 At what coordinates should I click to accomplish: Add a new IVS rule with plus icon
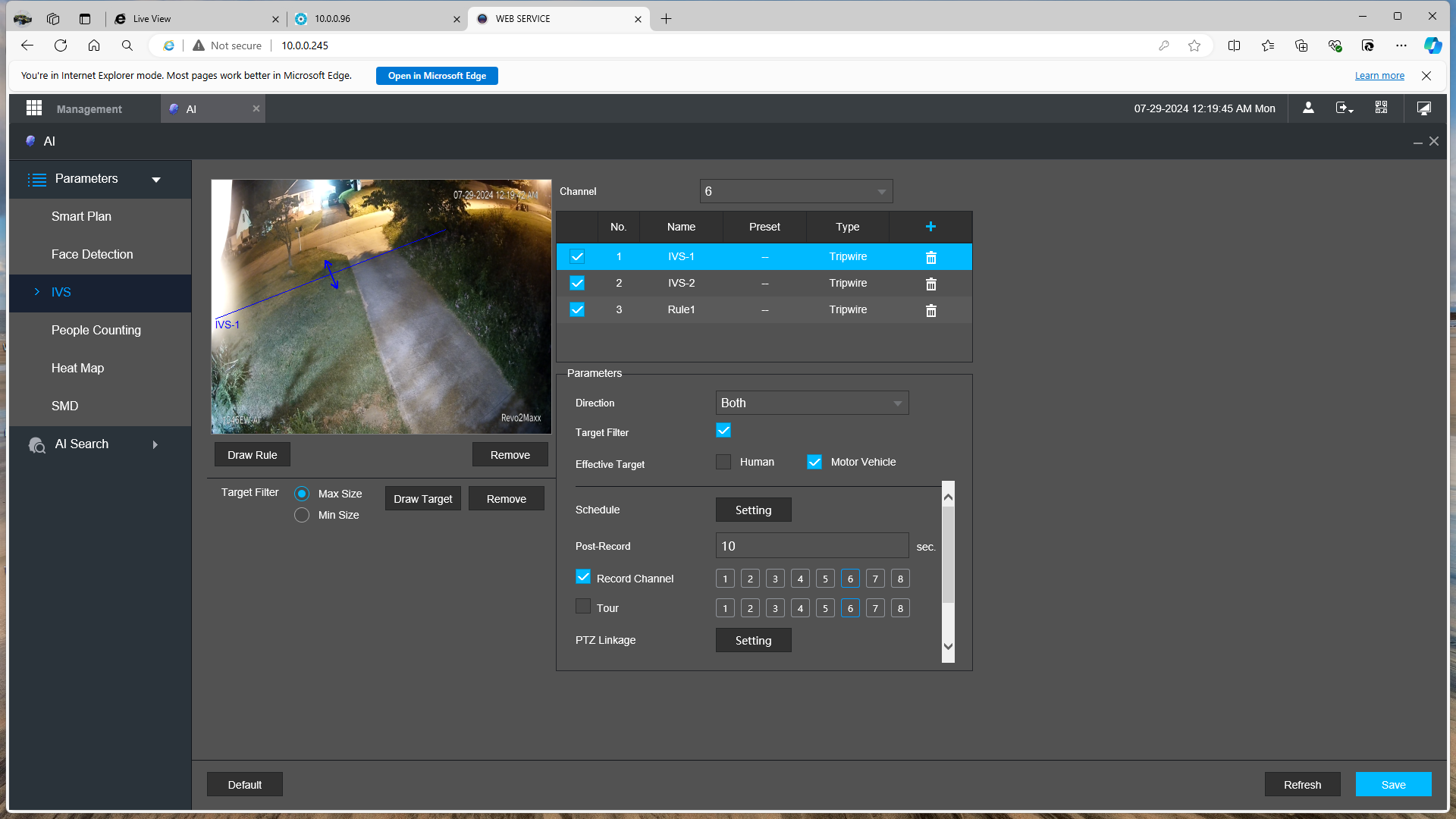tap(930, 227)
